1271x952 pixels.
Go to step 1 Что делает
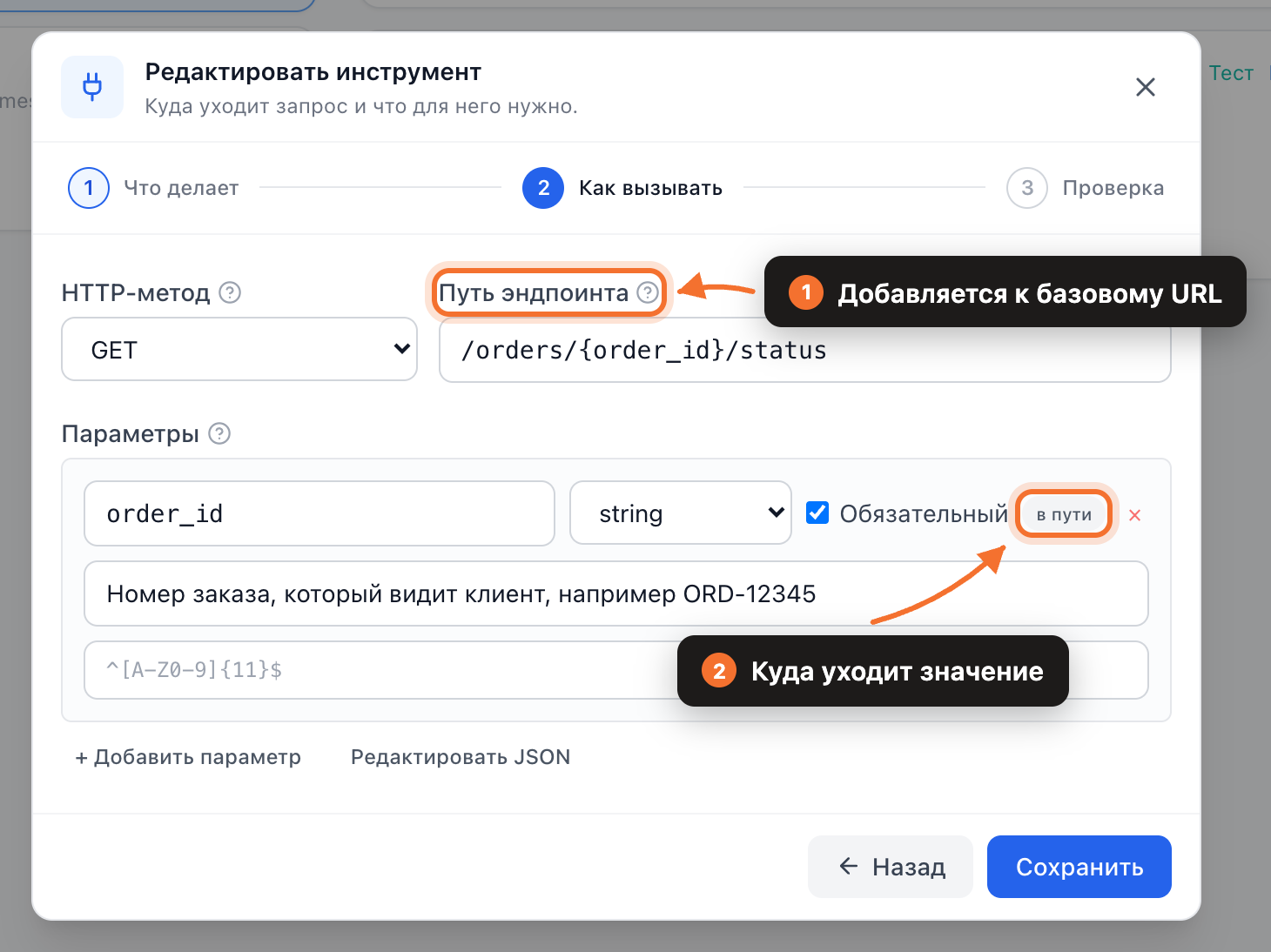pos(153,188)
